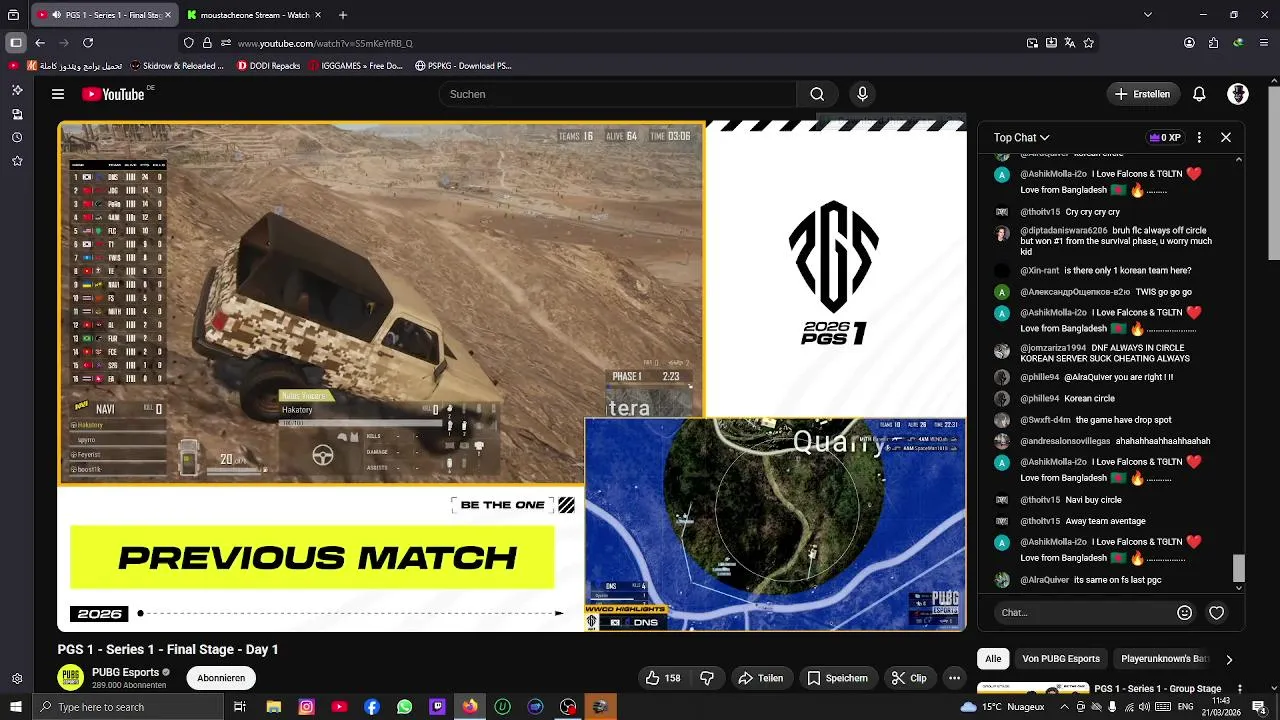Switch to moustacheone Stream tab
This screenshot has width=1280, height=720.
pos(254,15)
